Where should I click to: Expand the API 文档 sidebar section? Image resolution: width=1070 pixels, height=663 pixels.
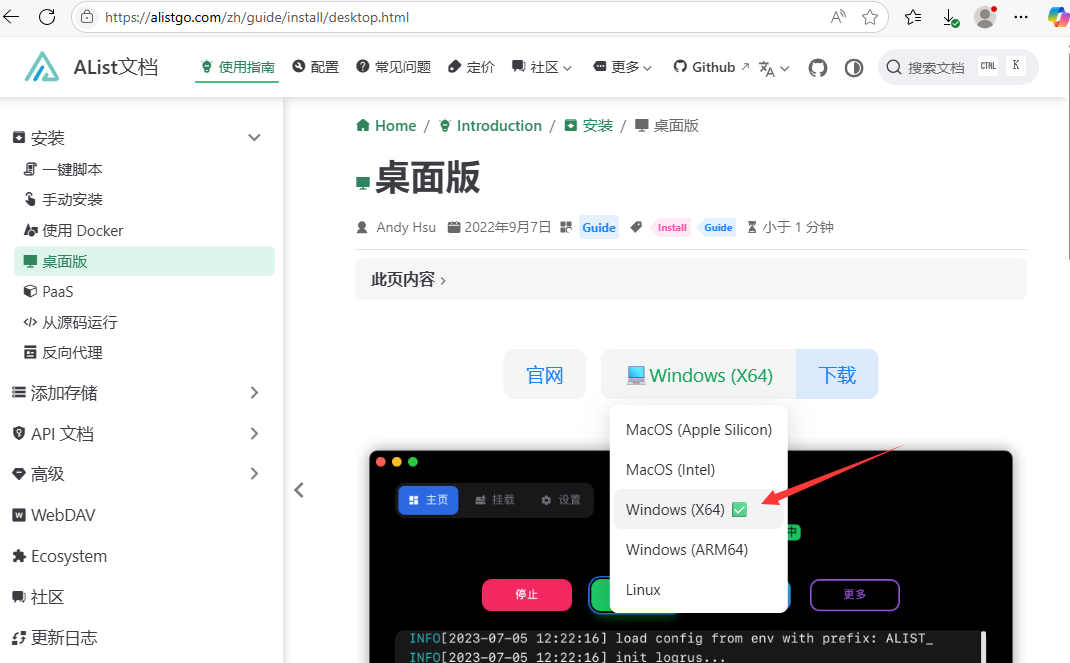pyautogui.click(x=137, y=434)
